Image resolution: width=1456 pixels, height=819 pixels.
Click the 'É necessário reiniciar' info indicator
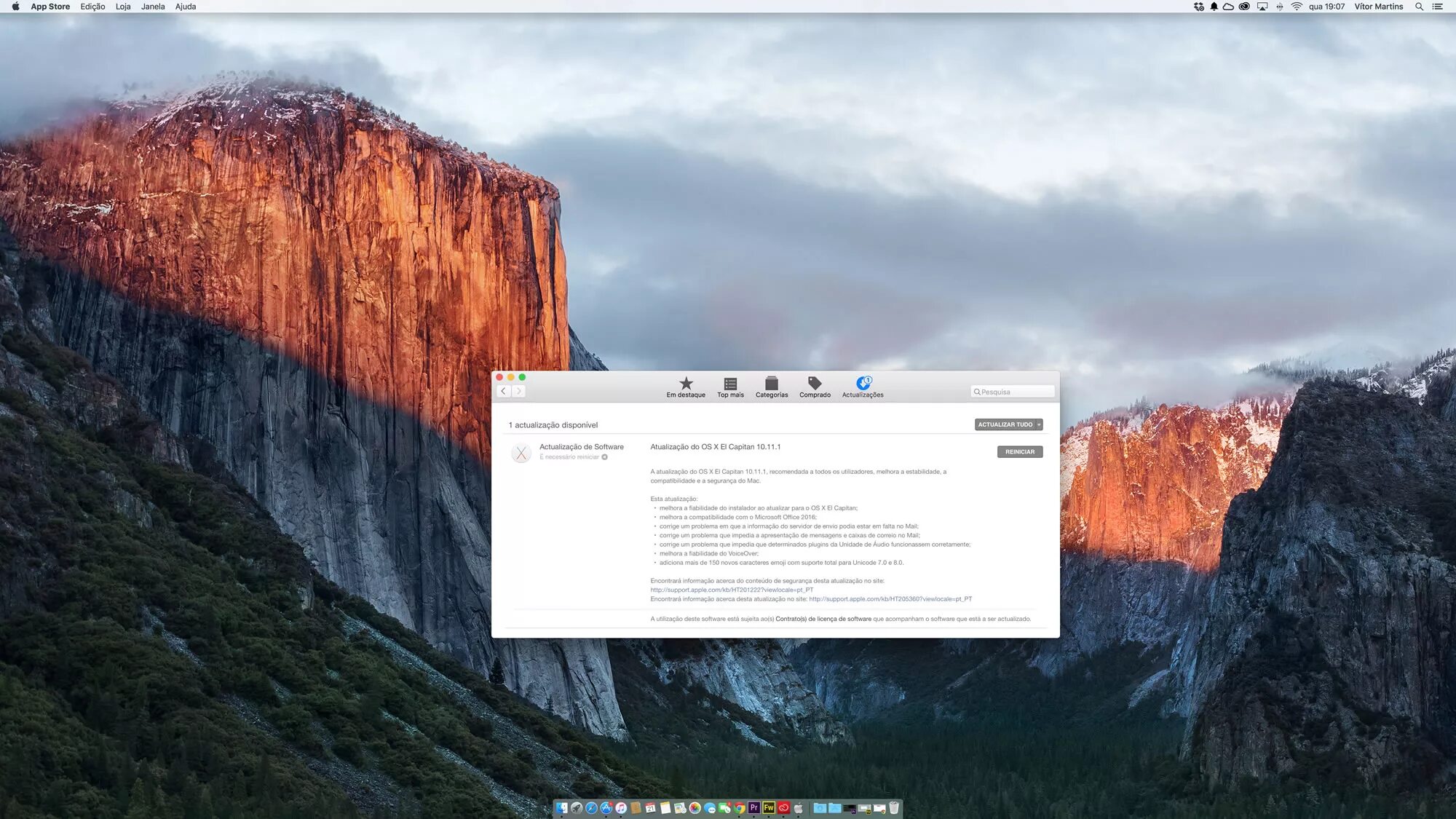tap(604, 457)
